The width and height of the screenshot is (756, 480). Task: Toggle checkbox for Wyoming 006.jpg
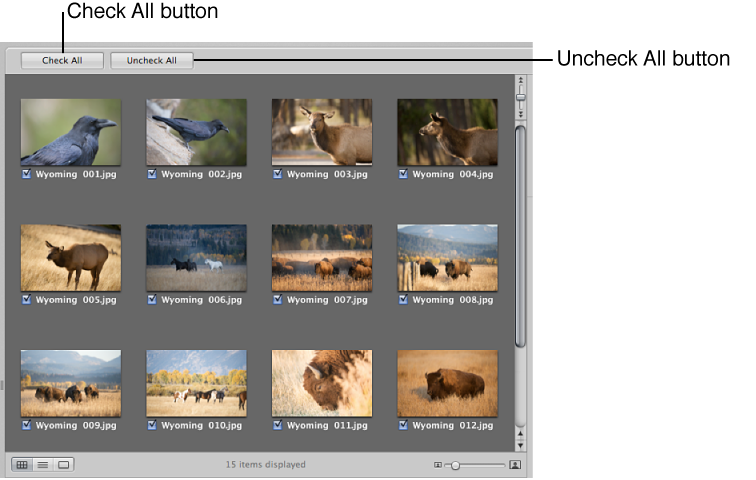coord(152,300)
